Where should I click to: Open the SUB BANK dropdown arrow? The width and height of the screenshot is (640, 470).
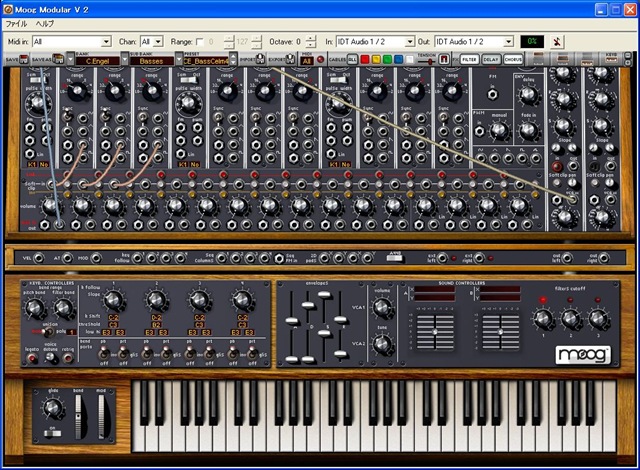click(125, 60)
